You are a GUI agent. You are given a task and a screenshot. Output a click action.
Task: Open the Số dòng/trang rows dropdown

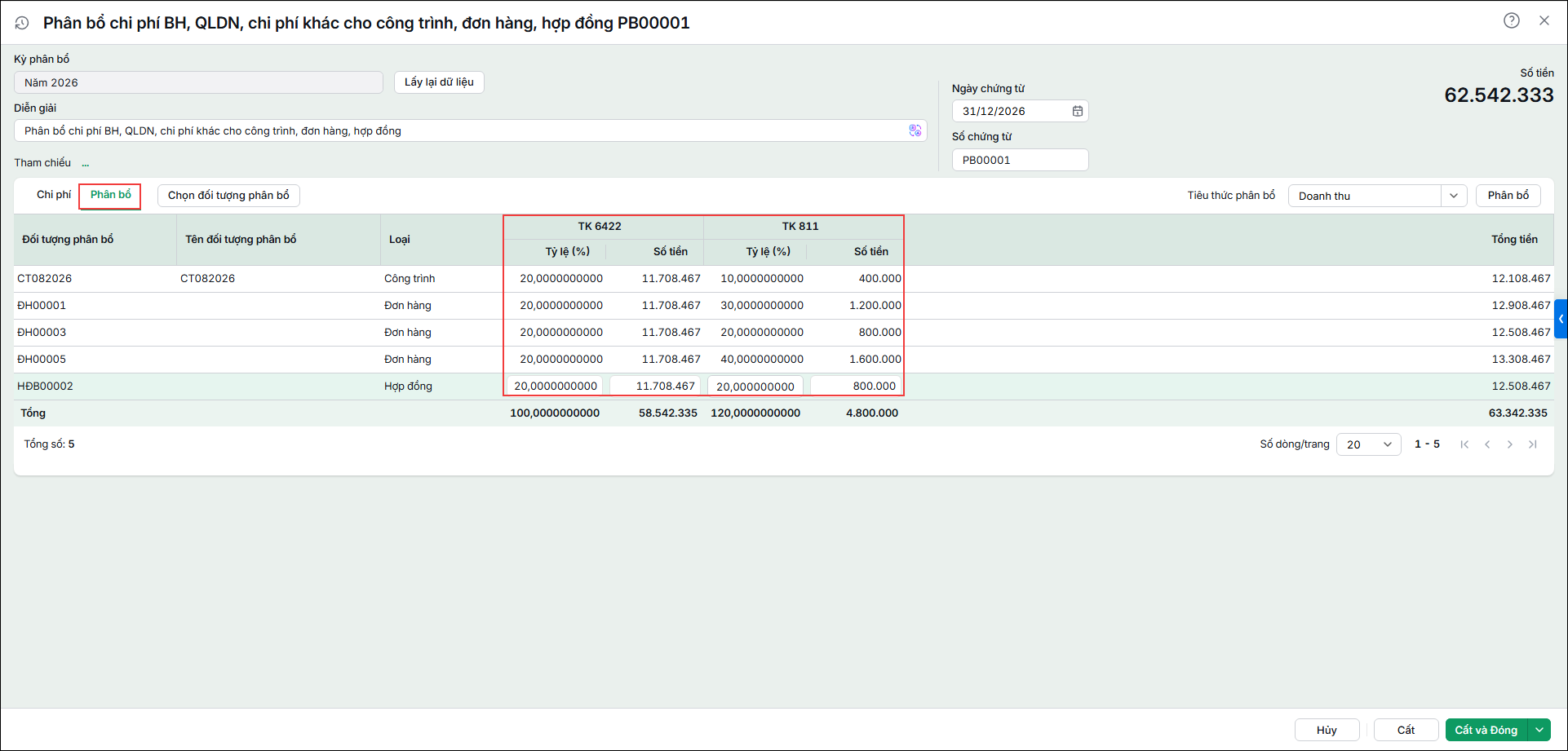tap(1369, 444)
